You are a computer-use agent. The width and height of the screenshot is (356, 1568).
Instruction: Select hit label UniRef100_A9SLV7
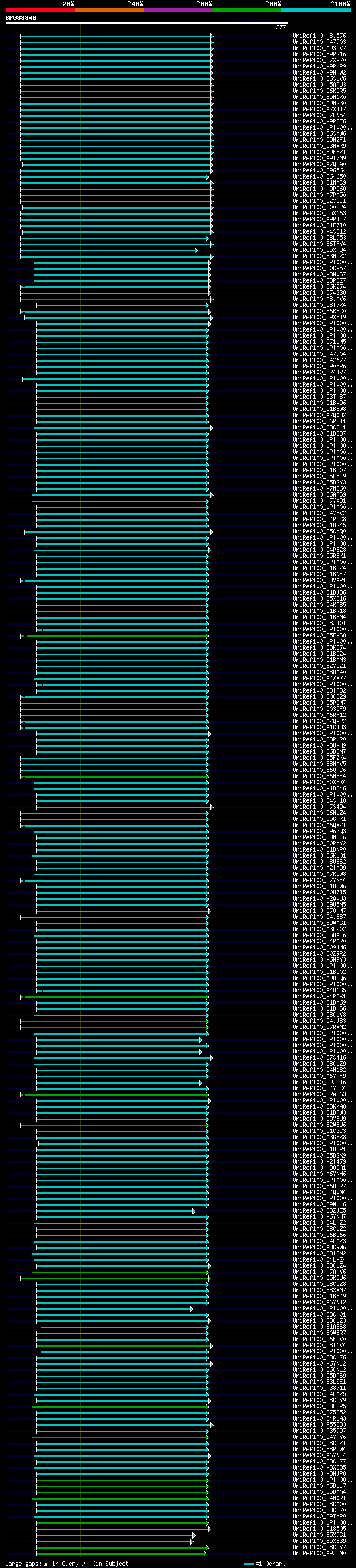[319, 48]
